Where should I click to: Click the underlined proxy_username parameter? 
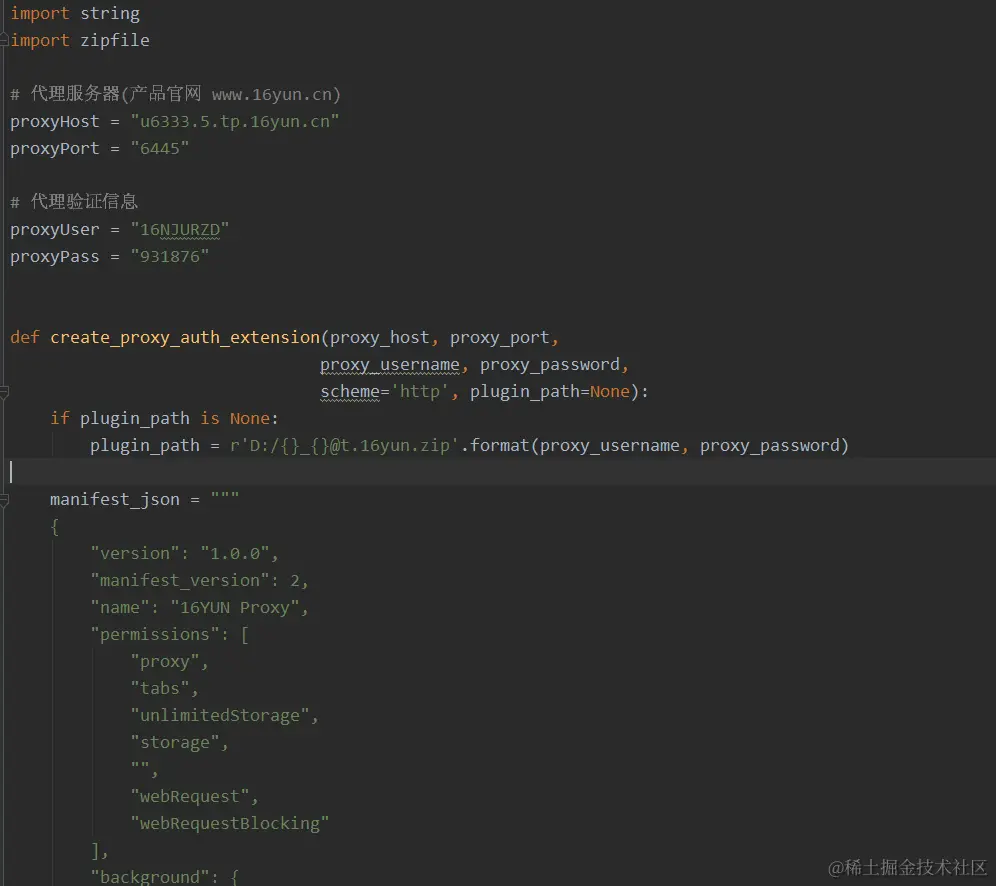click(x=389, y=365)
